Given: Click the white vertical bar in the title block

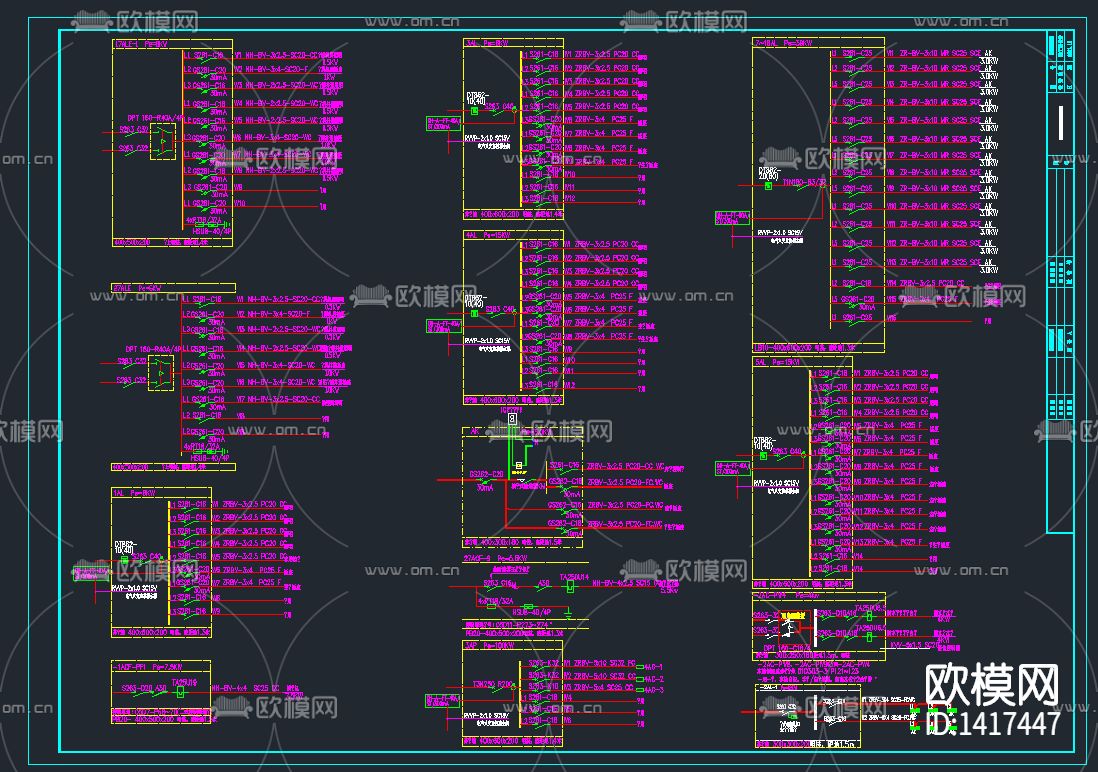Looking at the screenshot, I should tap(1060, 123).
